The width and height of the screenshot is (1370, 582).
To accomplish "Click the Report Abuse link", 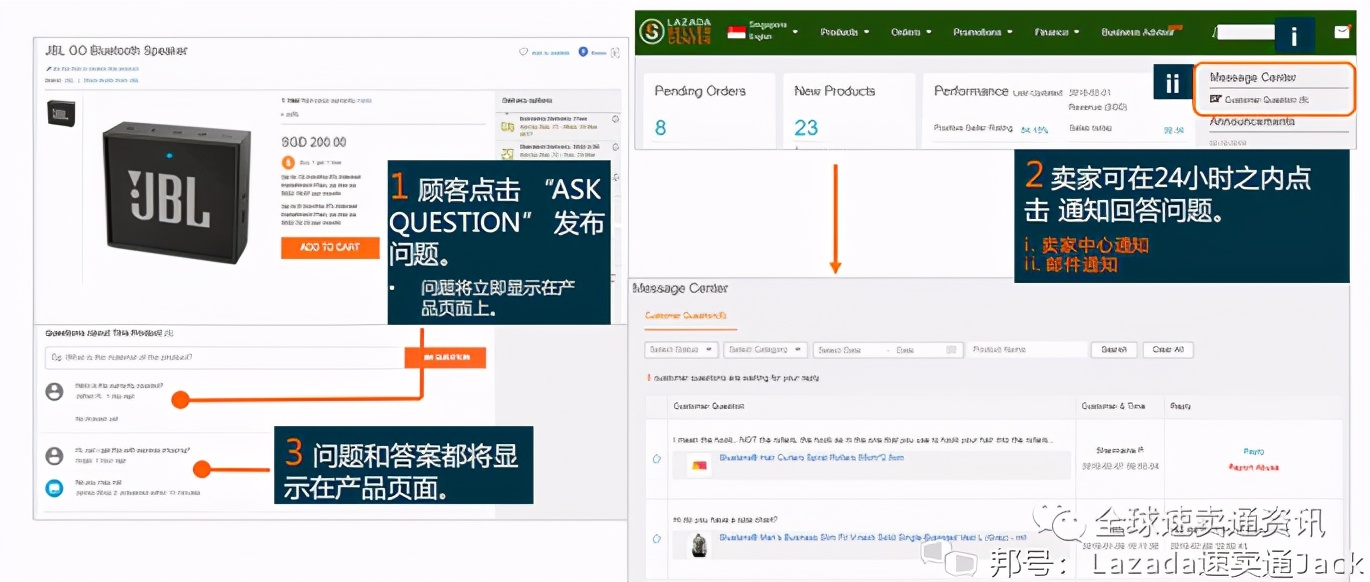I will pos(1252,466).
